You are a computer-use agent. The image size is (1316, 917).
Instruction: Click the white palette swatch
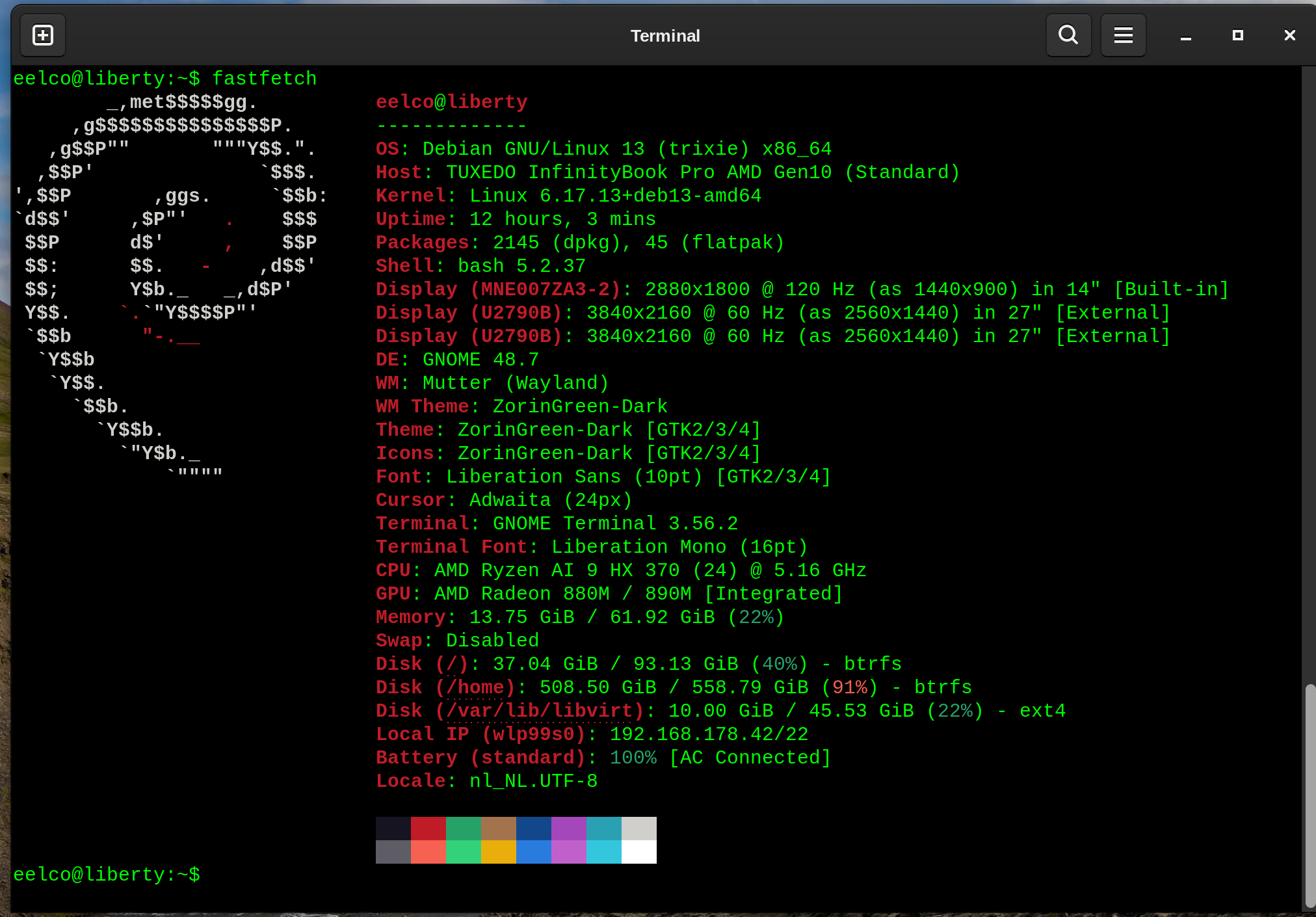638,851
